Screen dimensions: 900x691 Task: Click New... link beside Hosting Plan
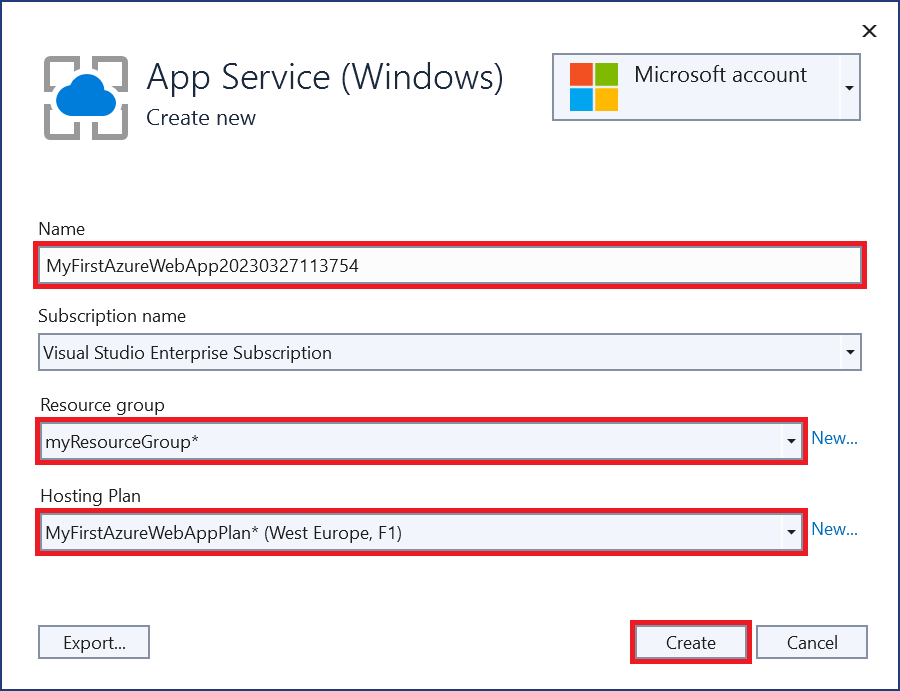(834, 529)
